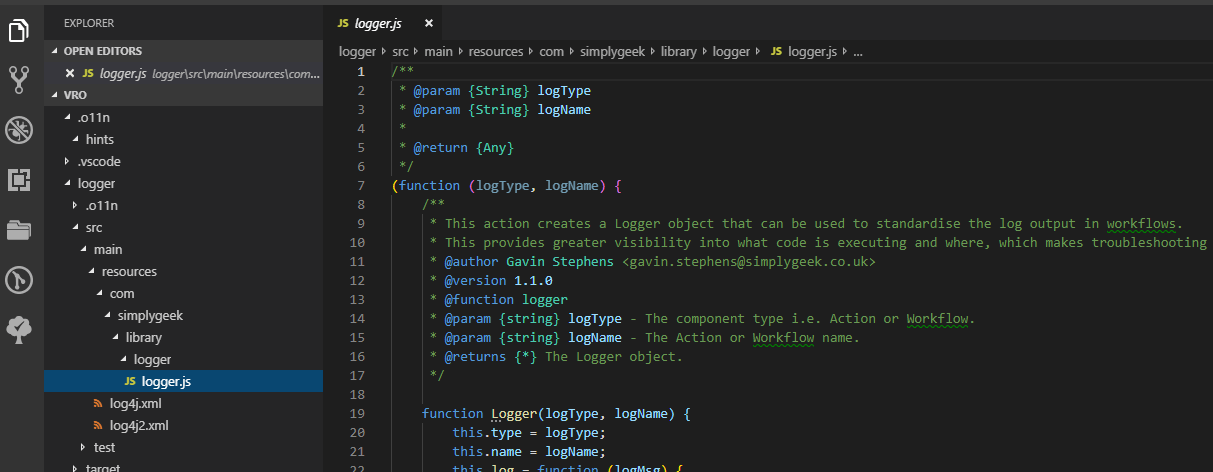Click the log4j.xml file icon
Screen dimensions: 1213x472
coord(98,403)
